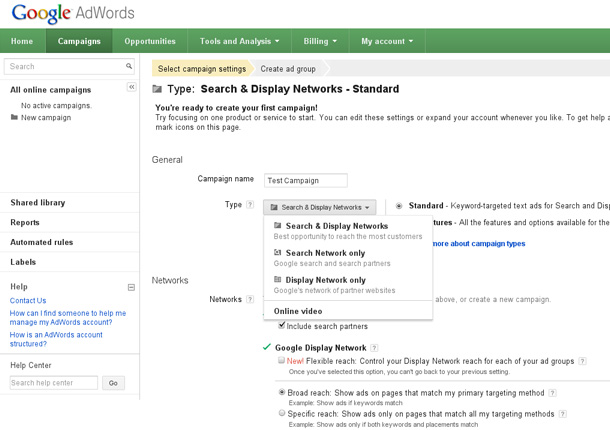Open How is an AdWords account structured link
Viewport: 610px width, 430px height.
(56, 339)
